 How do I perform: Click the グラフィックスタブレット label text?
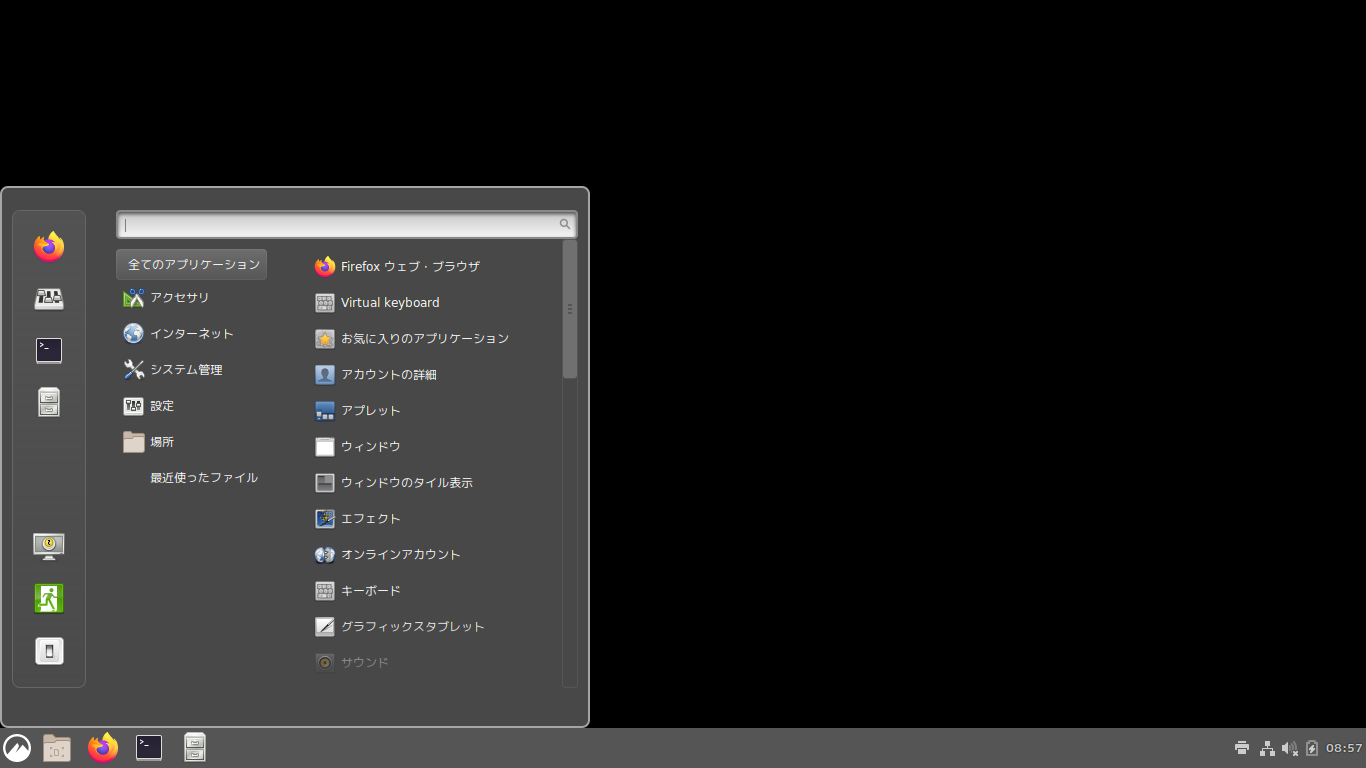point(413,627)
